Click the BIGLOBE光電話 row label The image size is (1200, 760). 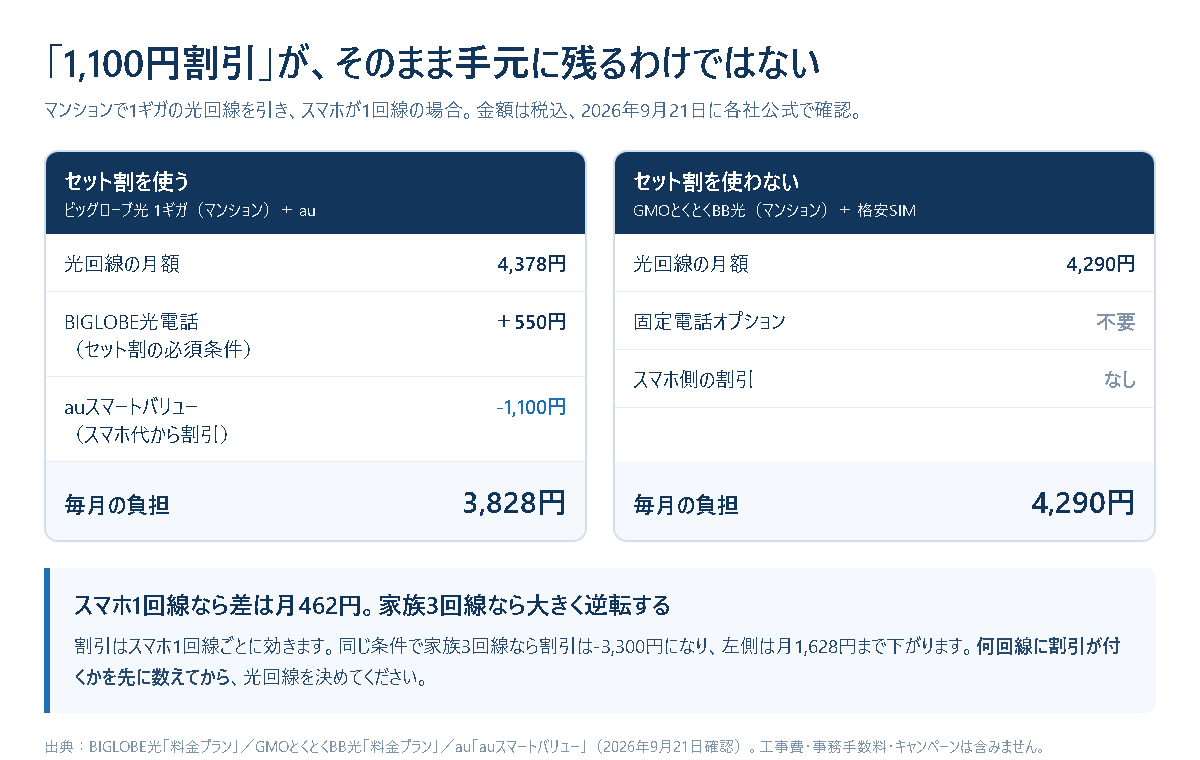click(131, 322)
